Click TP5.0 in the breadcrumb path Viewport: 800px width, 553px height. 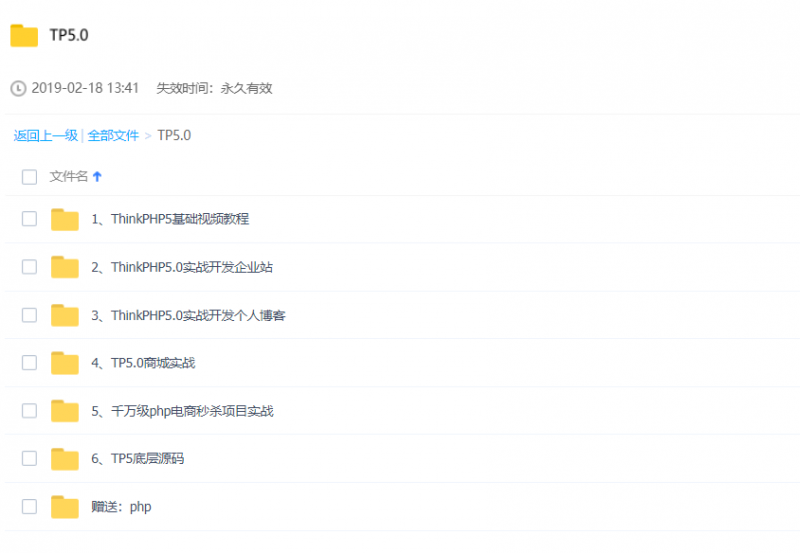tap(174, 135)
